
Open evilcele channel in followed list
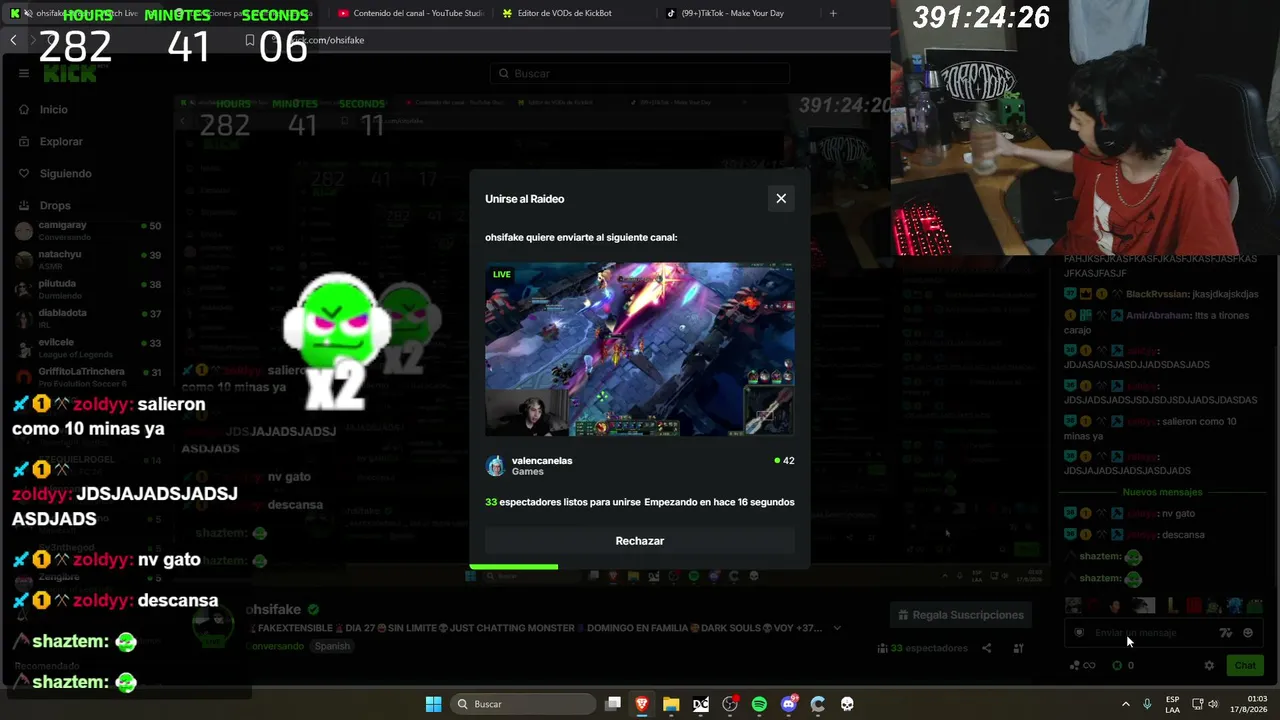tap(88, 346)
